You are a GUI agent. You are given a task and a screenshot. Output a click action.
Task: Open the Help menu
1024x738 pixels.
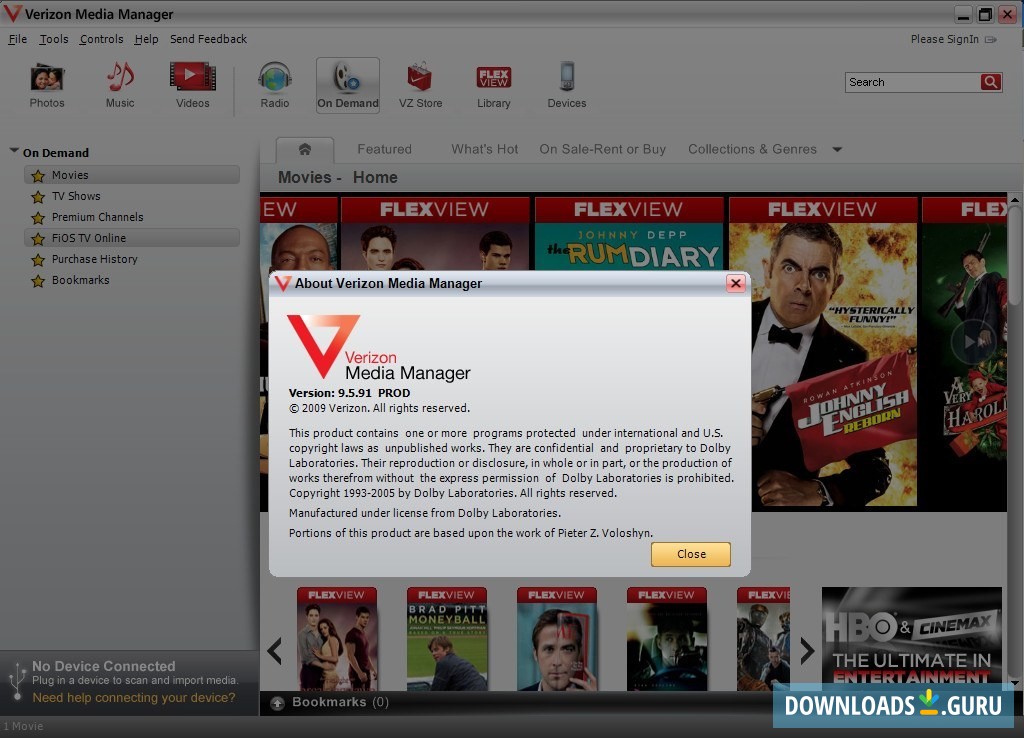(146, 39)
